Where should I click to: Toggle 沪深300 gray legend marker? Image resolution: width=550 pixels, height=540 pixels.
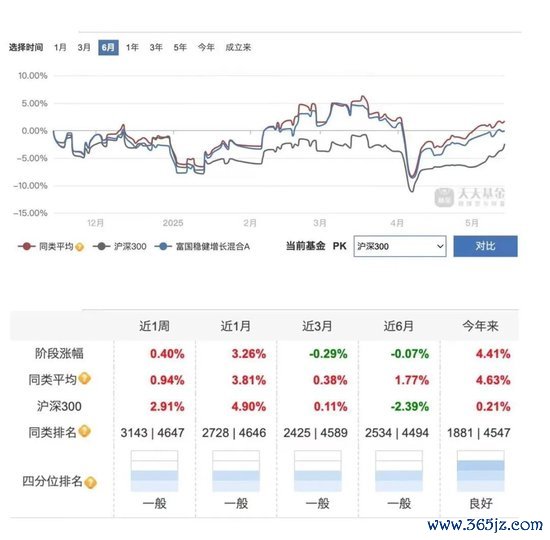101,246
